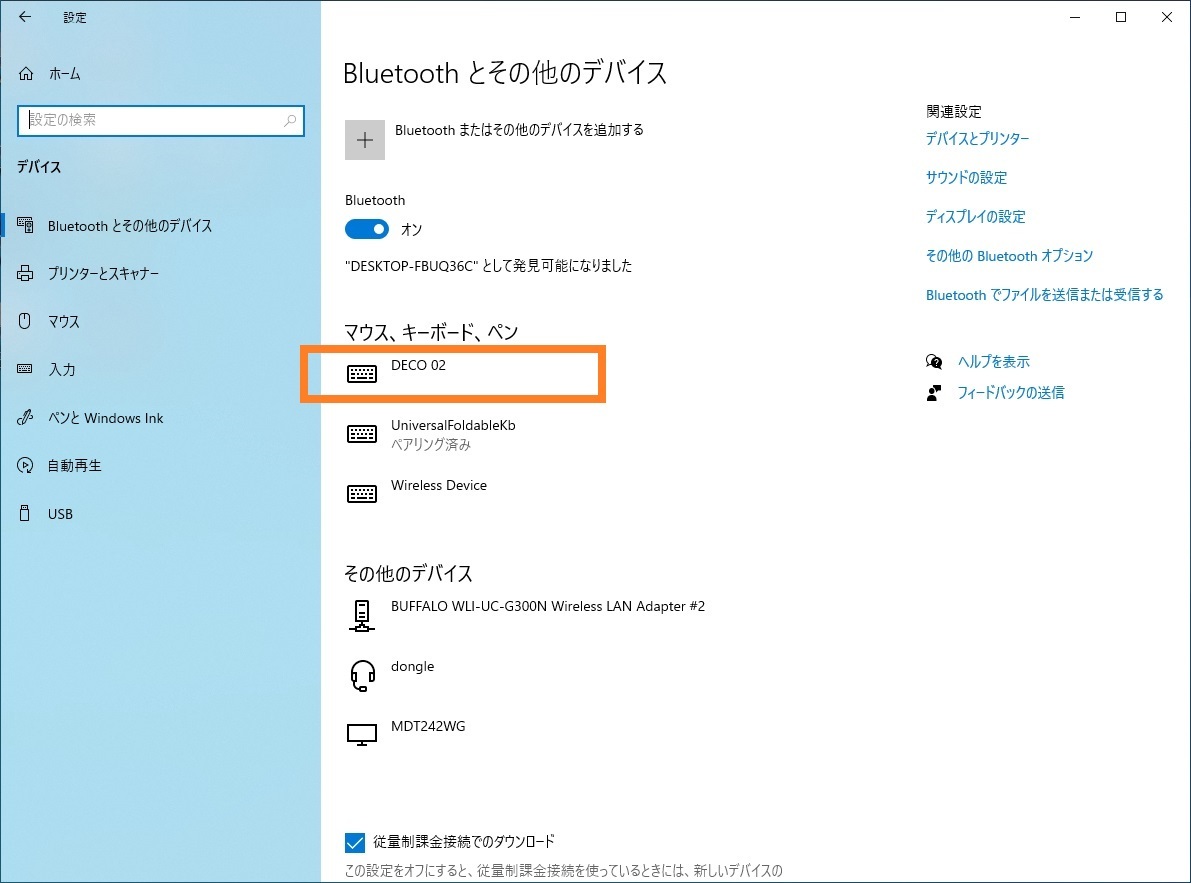This screenshot has width=1191, height=883.
Task: Click the 従量制課金接続でのダウンロード label
Action: tap(463, 841)
